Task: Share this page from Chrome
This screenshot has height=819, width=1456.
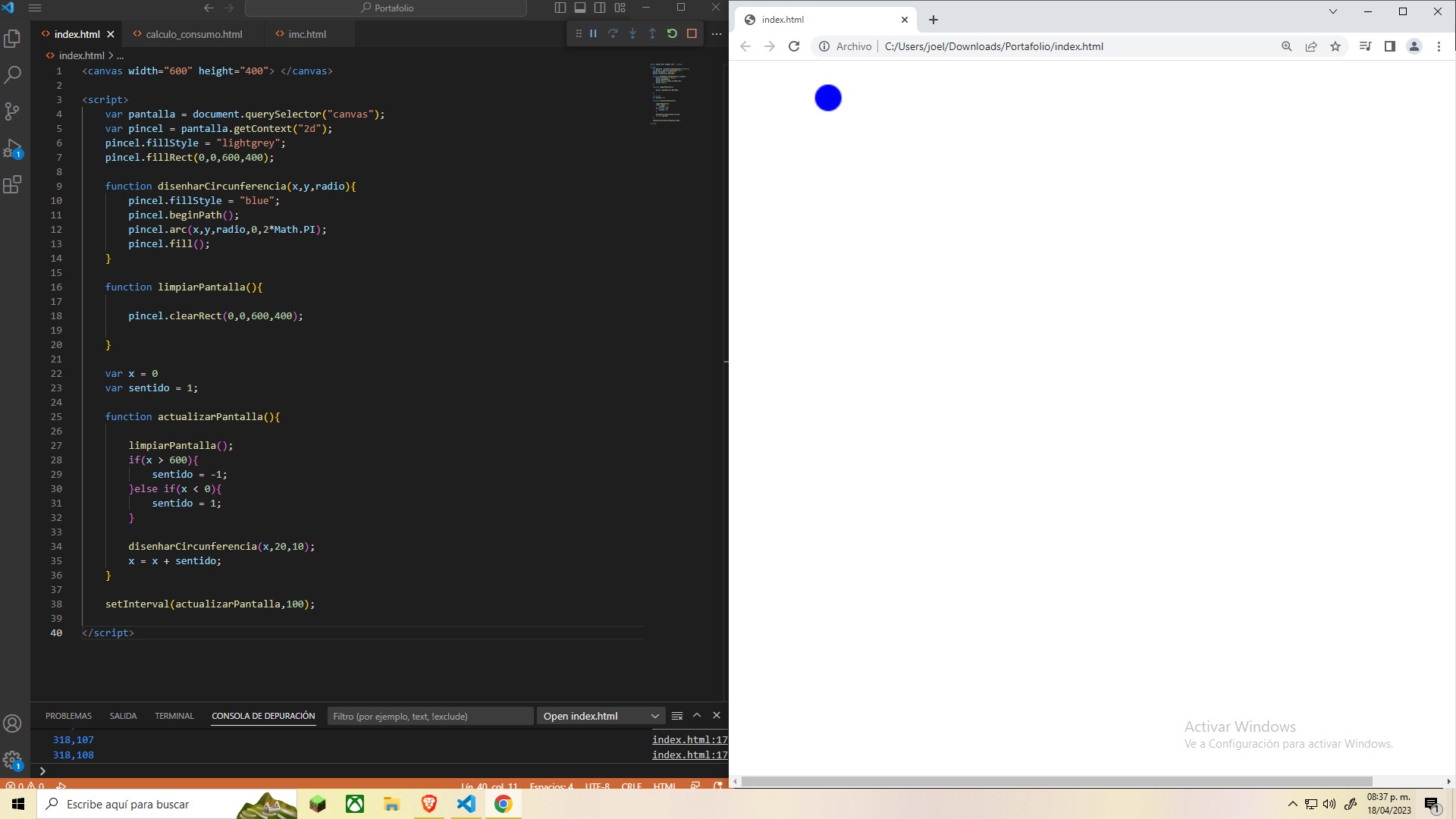Action: click(1311, 46)
